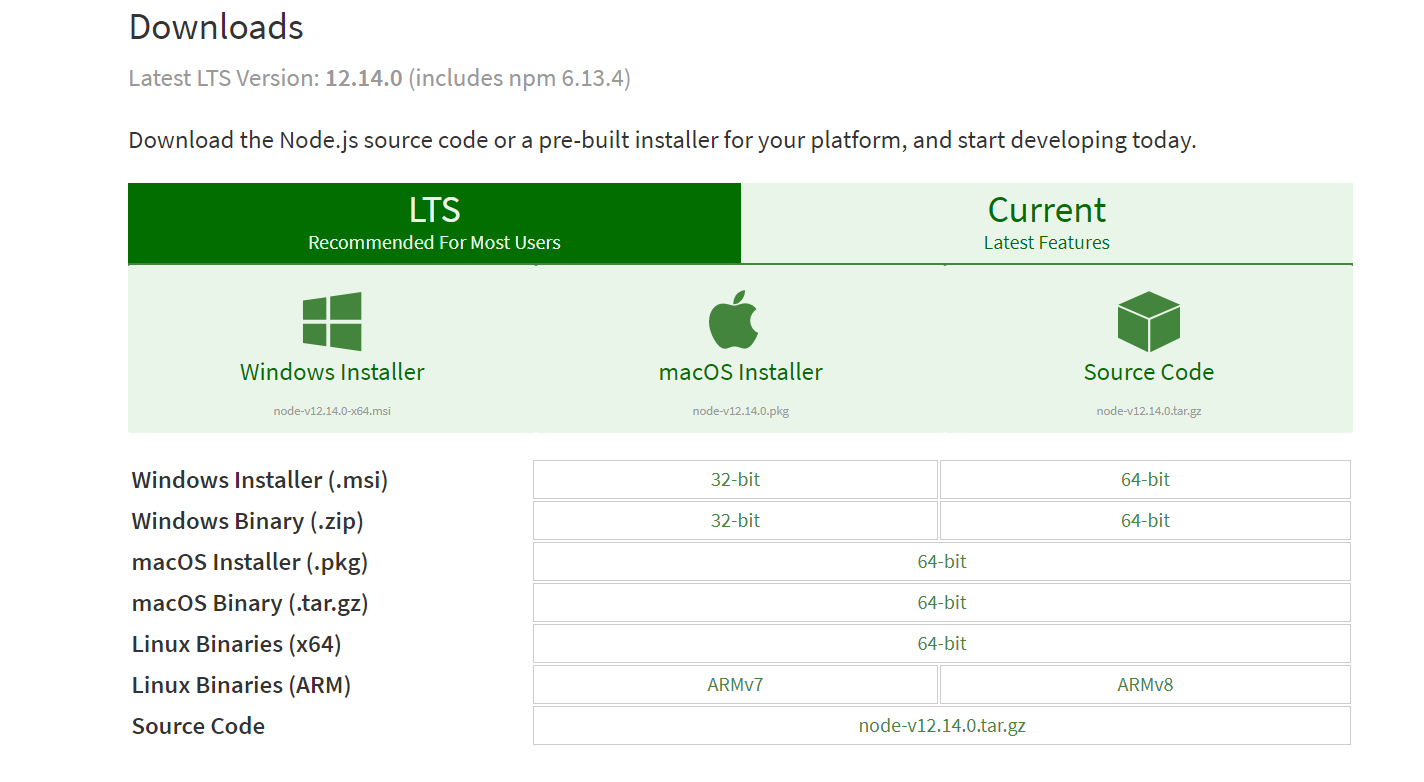
Task: Download ARMv8 Linux Binaries
Action: (1145, 685)
